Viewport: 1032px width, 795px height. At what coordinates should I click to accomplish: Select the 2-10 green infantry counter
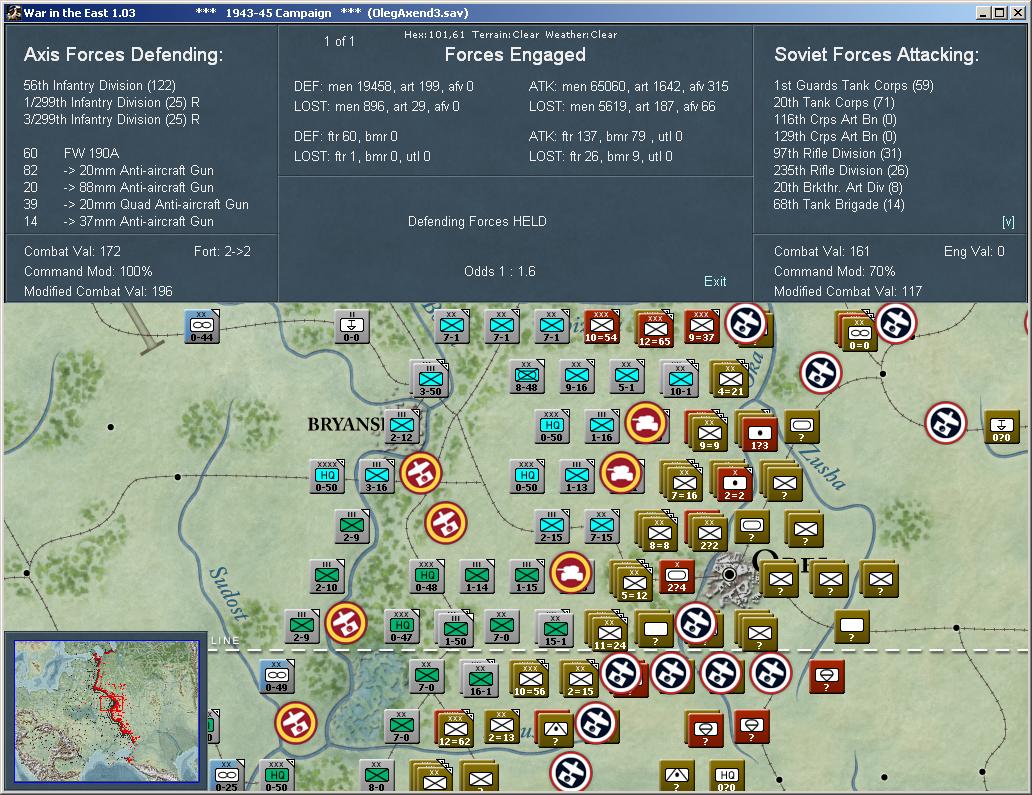(x=326, y=577)
